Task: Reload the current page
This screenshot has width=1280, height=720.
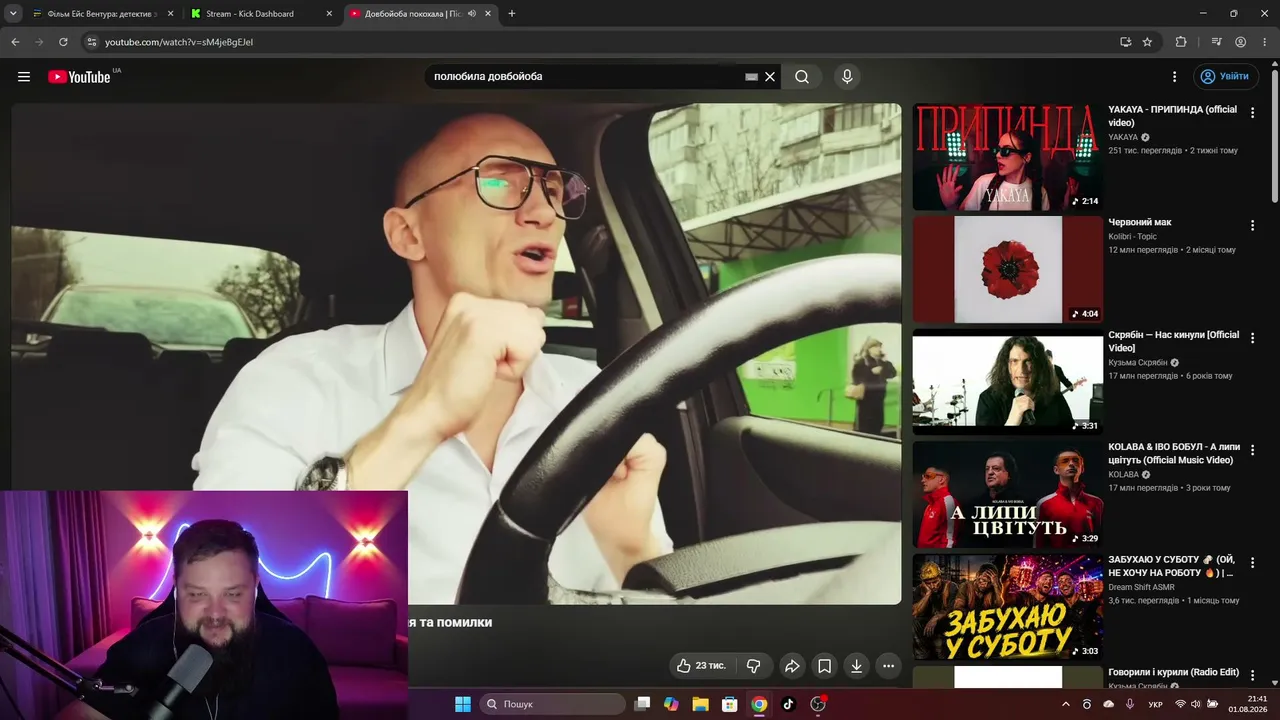Action: click(63, 42)
